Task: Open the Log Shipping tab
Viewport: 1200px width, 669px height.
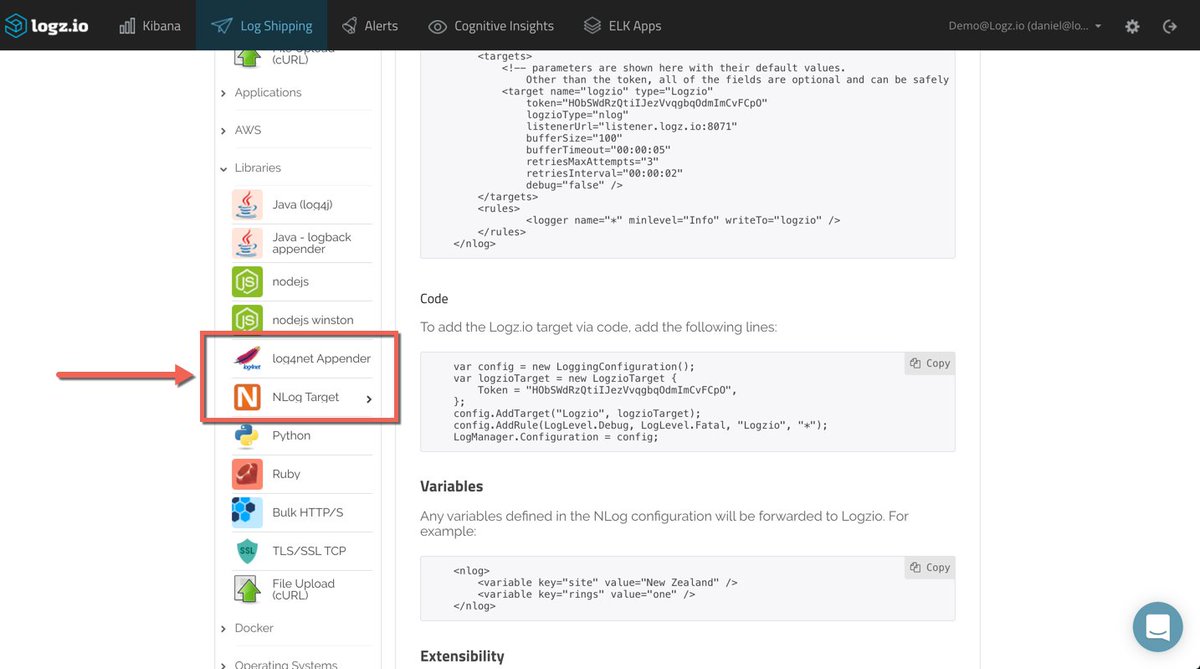Action: [262, 25]
